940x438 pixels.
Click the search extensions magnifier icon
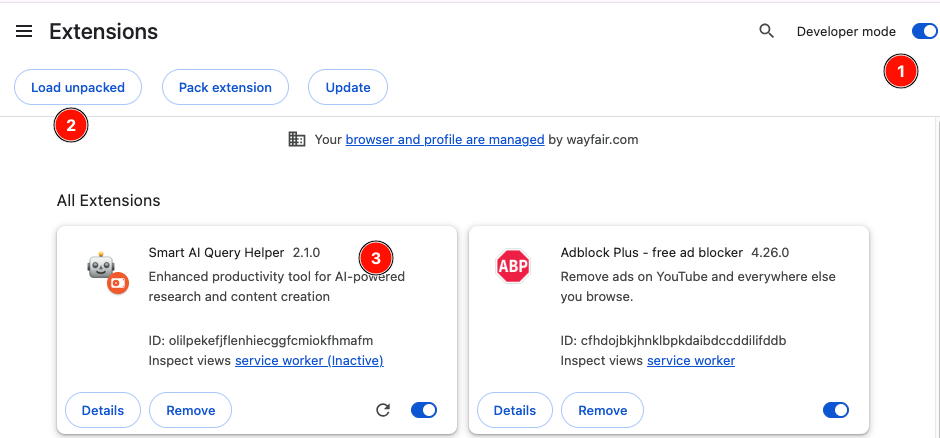tap(767, 31)
